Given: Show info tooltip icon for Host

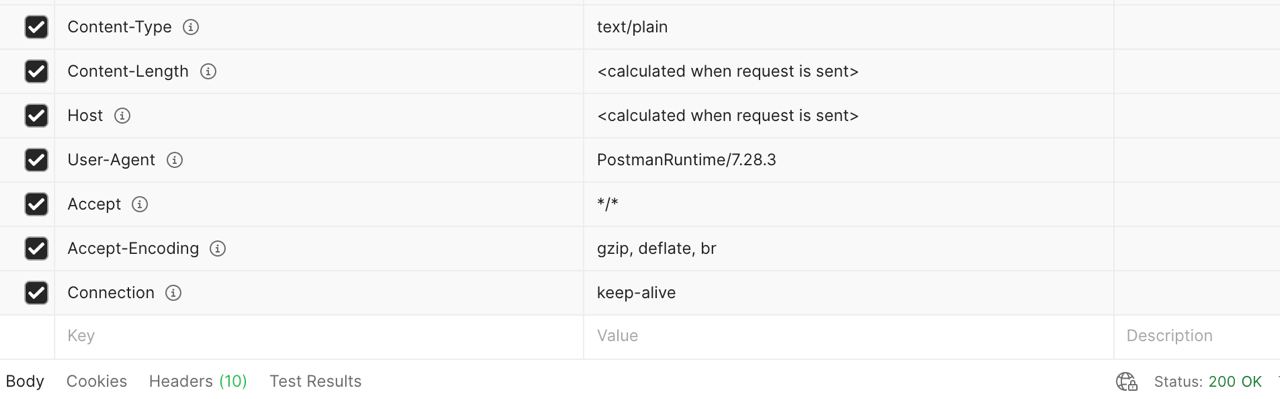Looking at the screenshot, I should [122, 116].
